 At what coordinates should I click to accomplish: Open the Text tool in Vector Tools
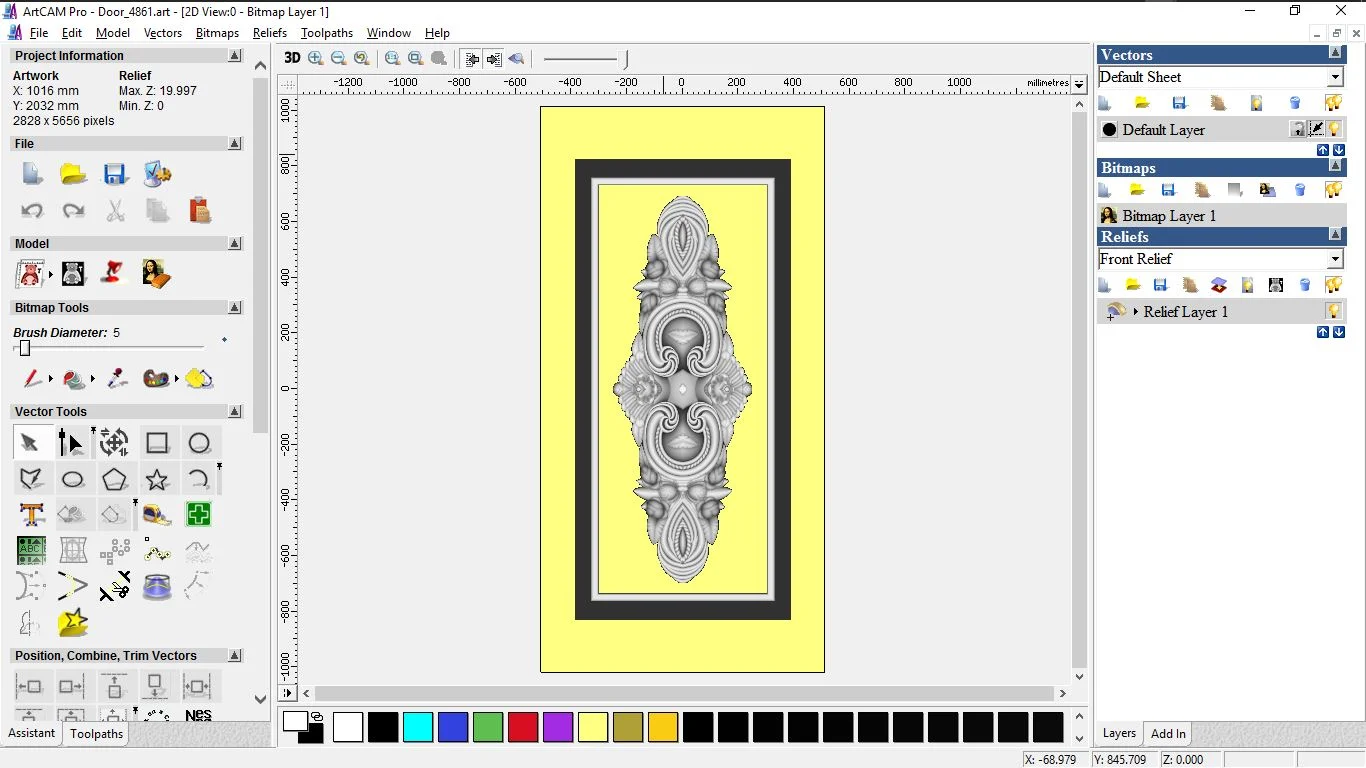(31, 515)
